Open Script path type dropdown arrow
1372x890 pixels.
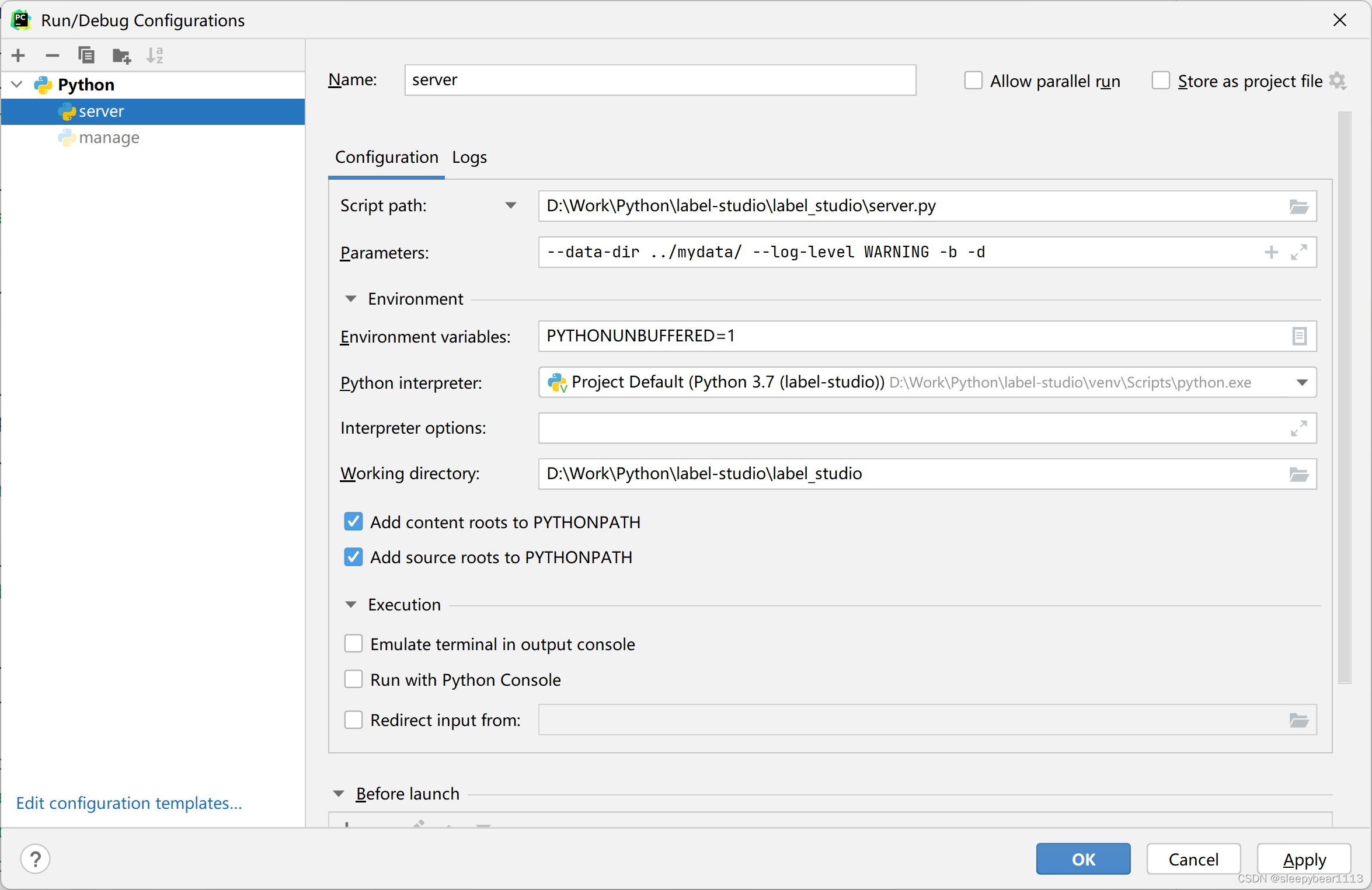(x=511, y=205)
